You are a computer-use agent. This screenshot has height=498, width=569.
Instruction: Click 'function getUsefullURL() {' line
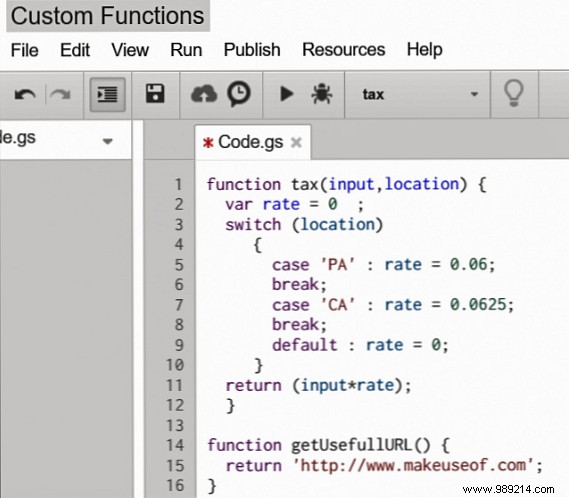coord(328,445)
